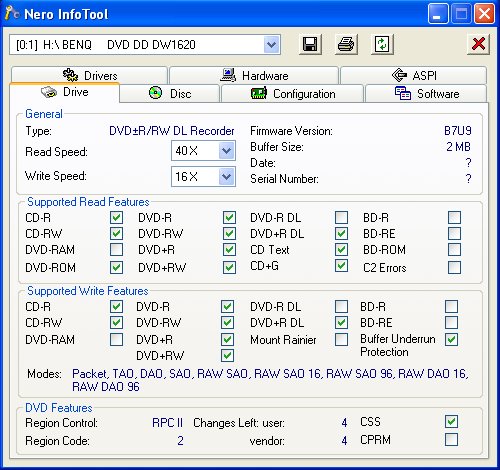Viewport: 500px width, 470px height.
Task: Toggle DVD-RAM read feature checkbox
Action: [x=116, y=249]
